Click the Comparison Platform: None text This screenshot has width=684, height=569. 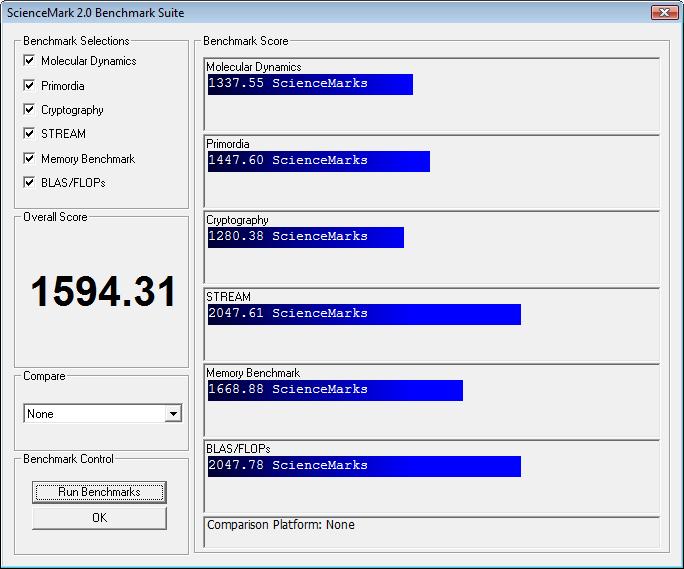click(280, 524)
